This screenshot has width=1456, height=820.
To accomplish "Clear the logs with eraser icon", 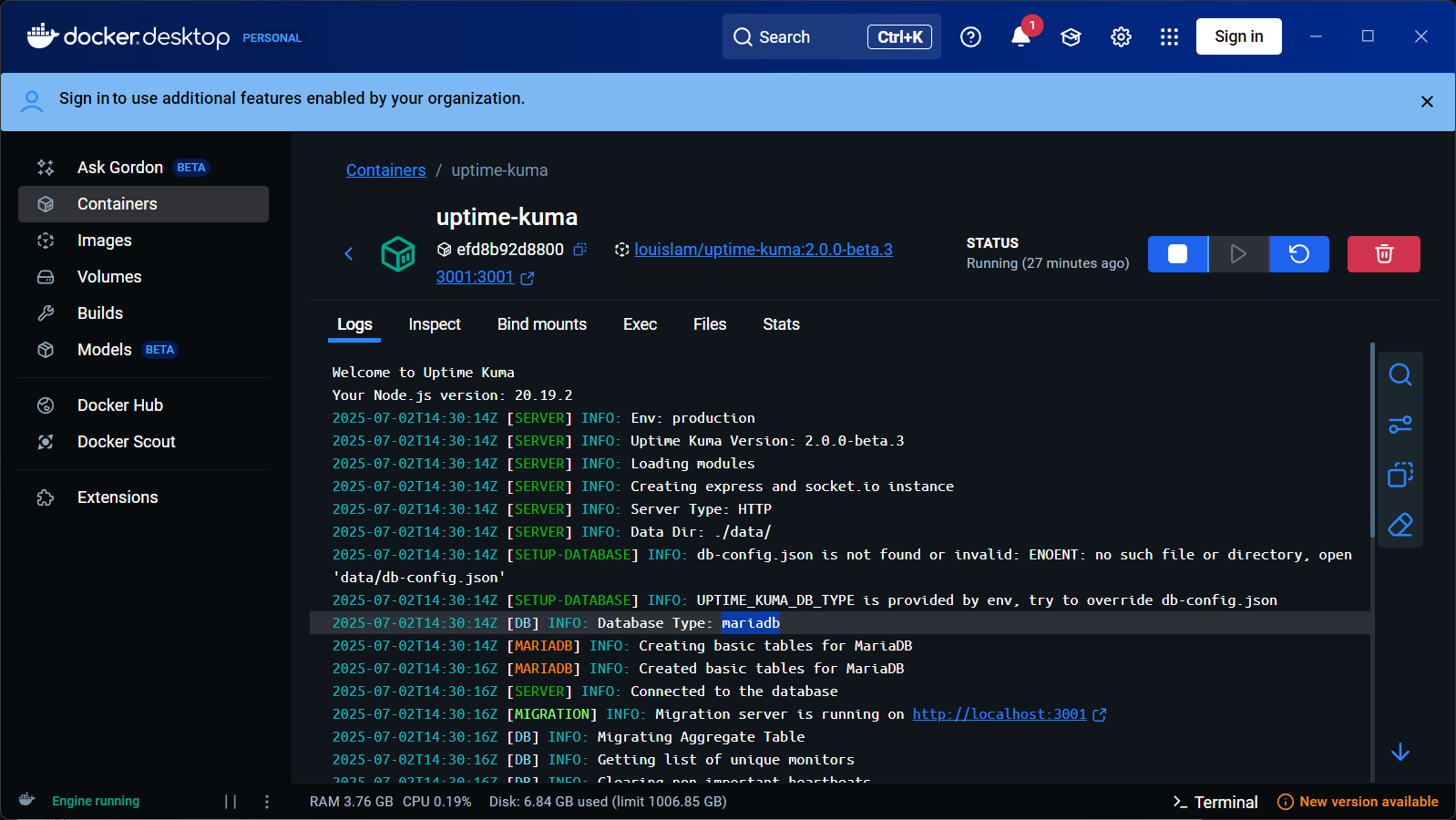I will tap(1400, 525).
